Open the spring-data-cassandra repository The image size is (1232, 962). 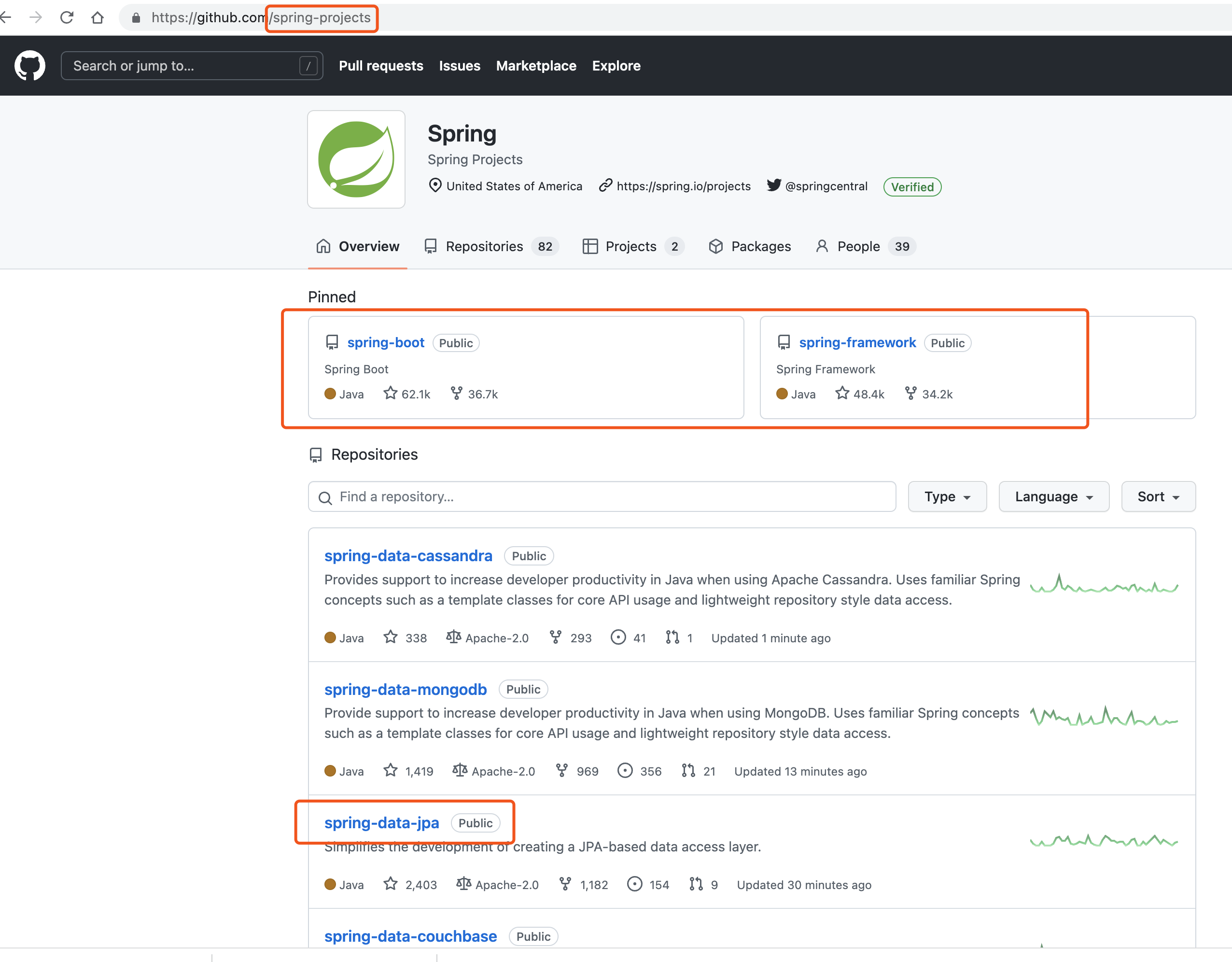pos(408,556)
